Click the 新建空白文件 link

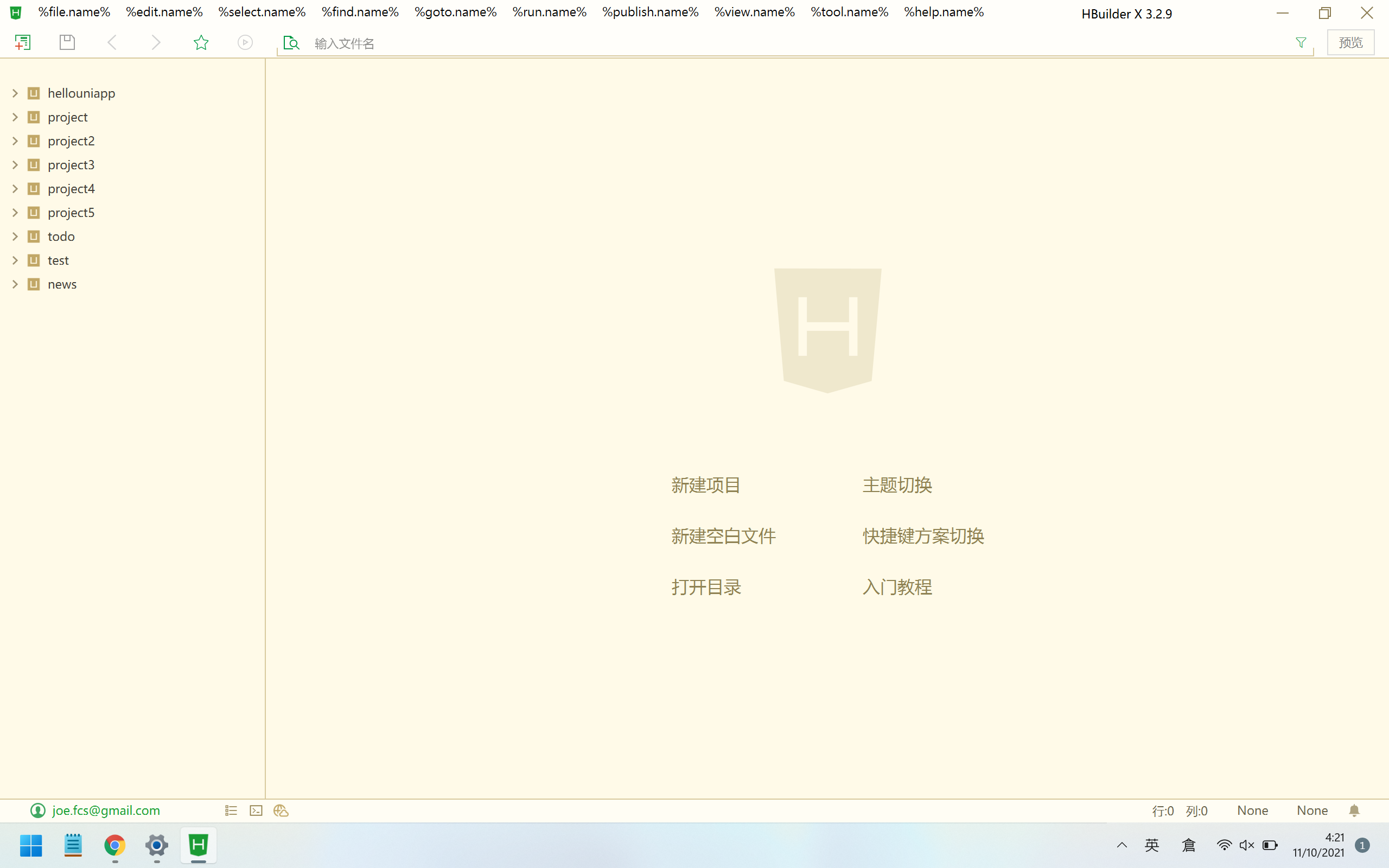[724, 536]
